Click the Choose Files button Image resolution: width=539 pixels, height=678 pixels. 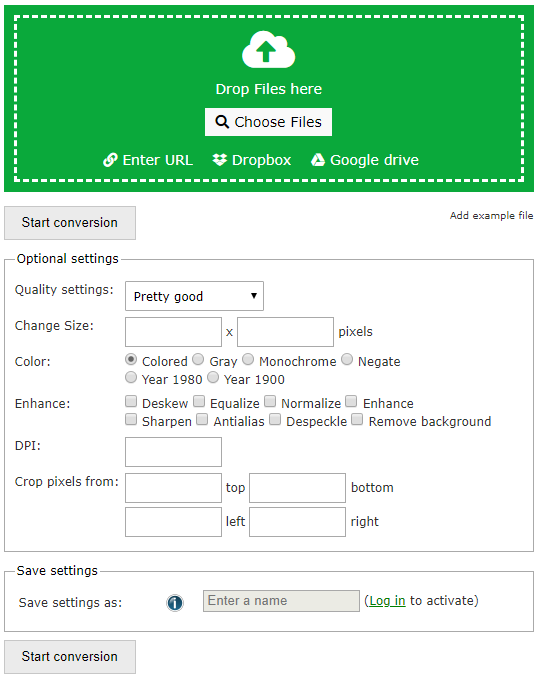click(268, 122)
